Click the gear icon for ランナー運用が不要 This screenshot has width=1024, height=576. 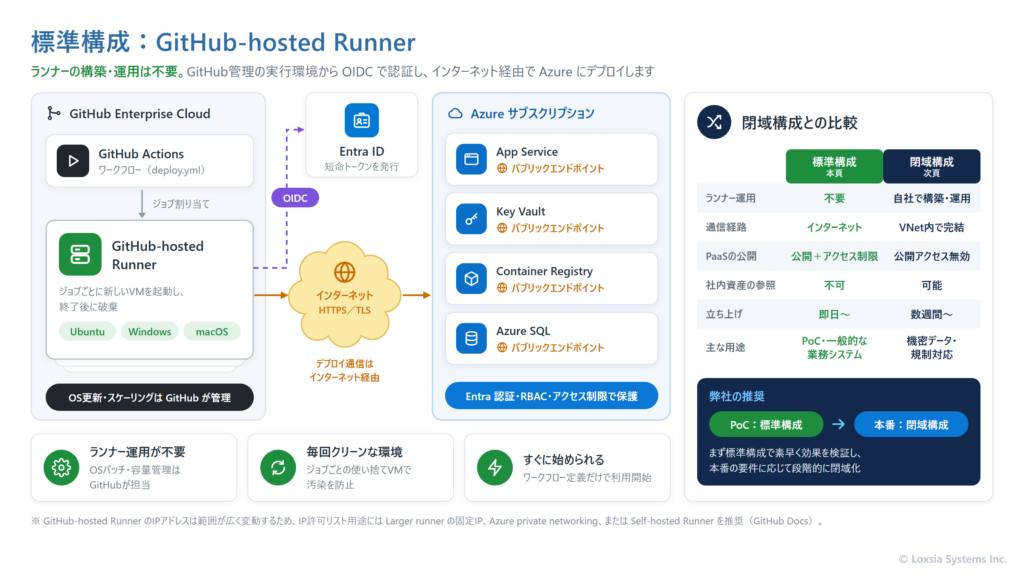pyautogui.click(x=61, y=468)
